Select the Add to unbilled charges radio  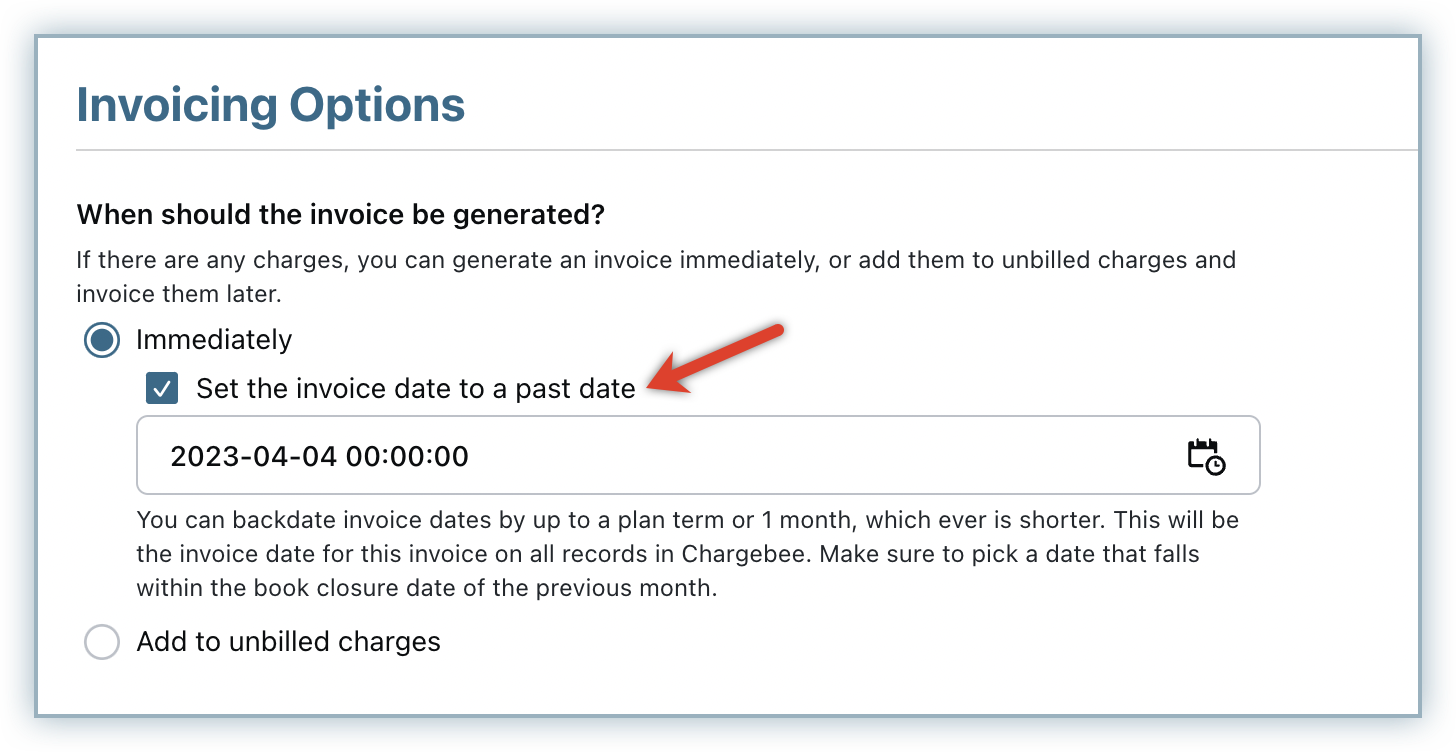click(x=102, y=641)
